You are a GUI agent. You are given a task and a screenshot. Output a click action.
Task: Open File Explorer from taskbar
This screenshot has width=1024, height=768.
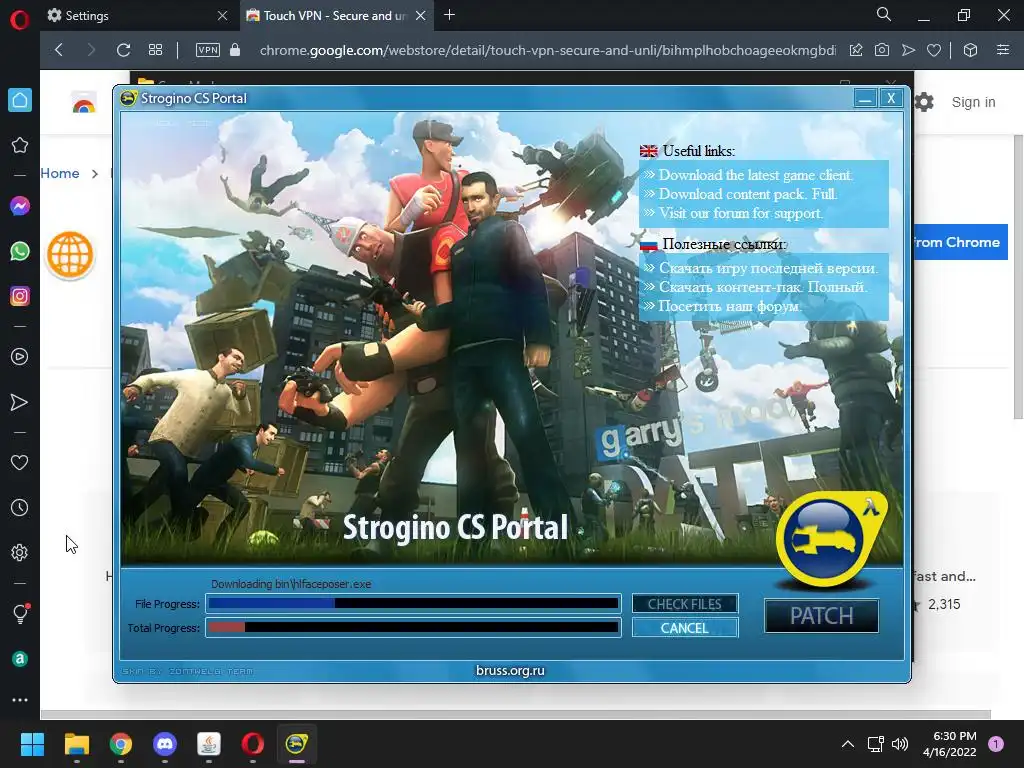tap(76, 744)
